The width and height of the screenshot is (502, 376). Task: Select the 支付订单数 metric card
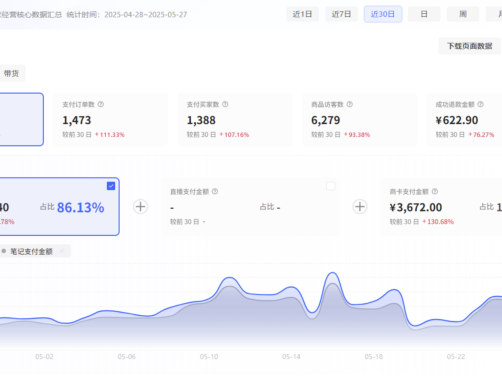pyautogui.click(x=110, y=119)
